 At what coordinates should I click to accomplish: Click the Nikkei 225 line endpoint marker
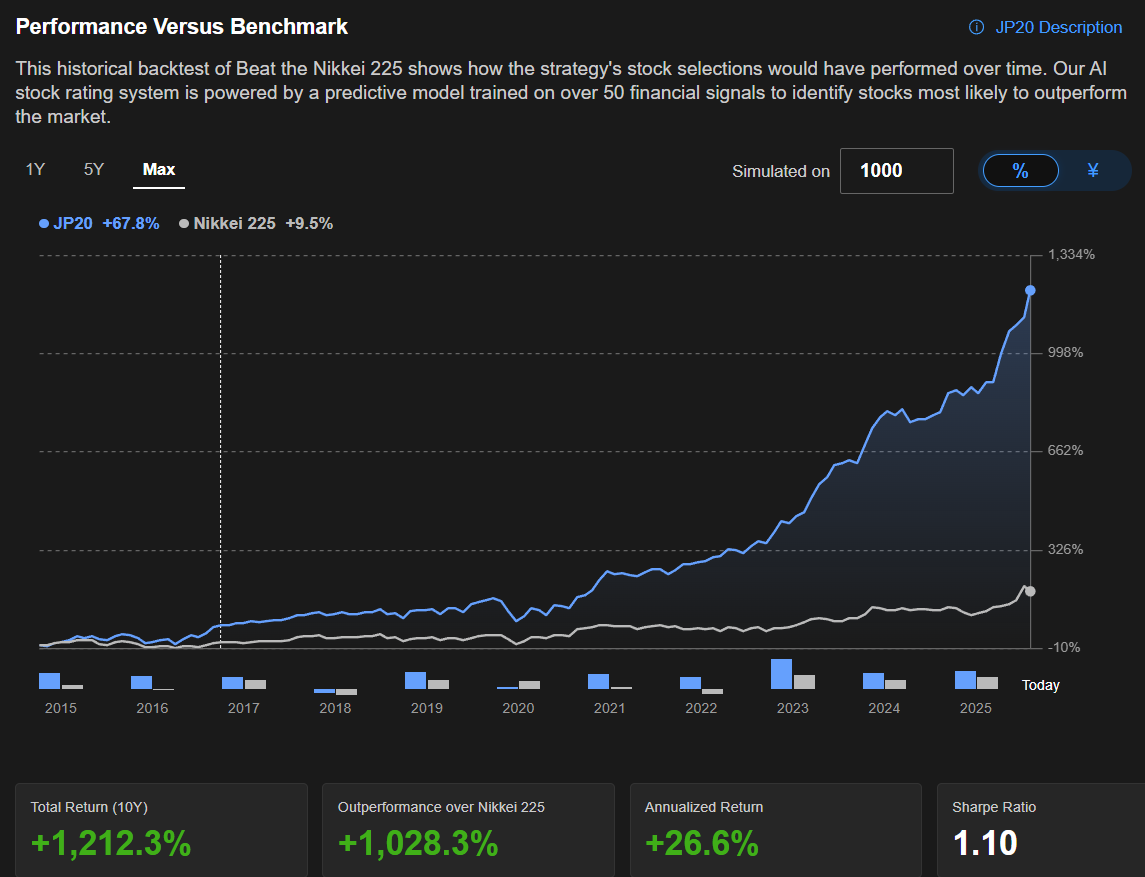pyautogui.click(x=1030, y=591)
